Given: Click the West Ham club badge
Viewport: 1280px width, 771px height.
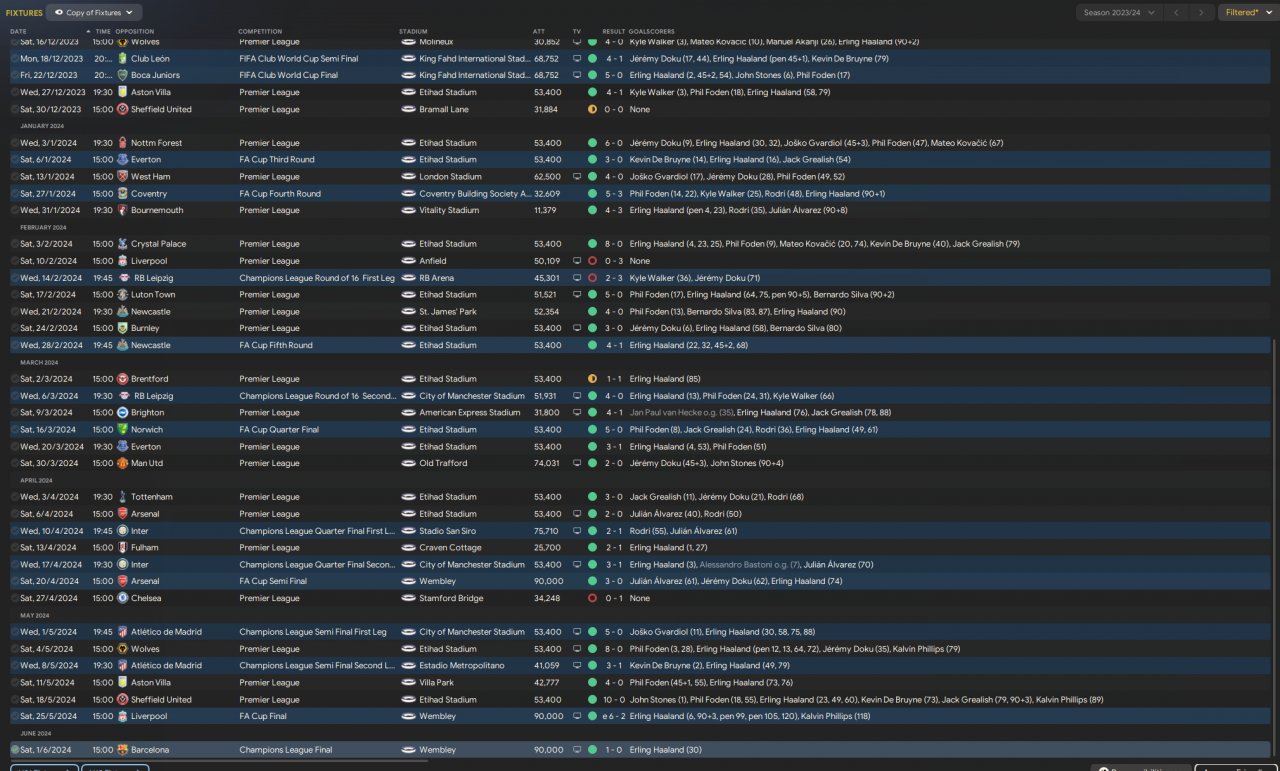Looking at the screenshot, I should click(x=123, y=177).
